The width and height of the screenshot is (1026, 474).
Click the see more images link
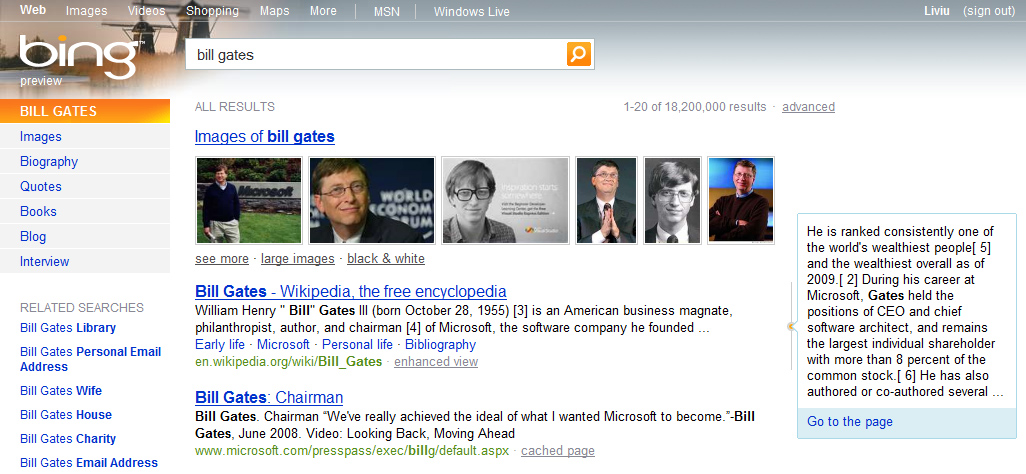point(222,259)
